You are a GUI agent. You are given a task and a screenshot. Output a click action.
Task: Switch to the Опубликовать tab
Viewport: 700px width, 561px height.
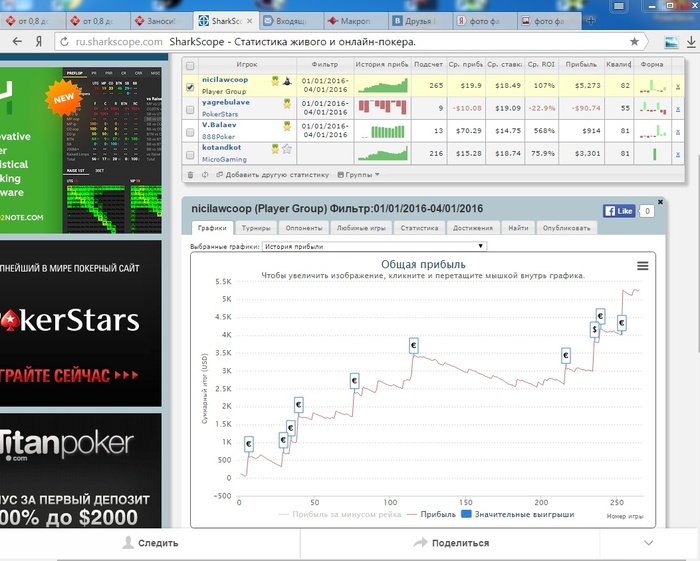pos(567,228)
